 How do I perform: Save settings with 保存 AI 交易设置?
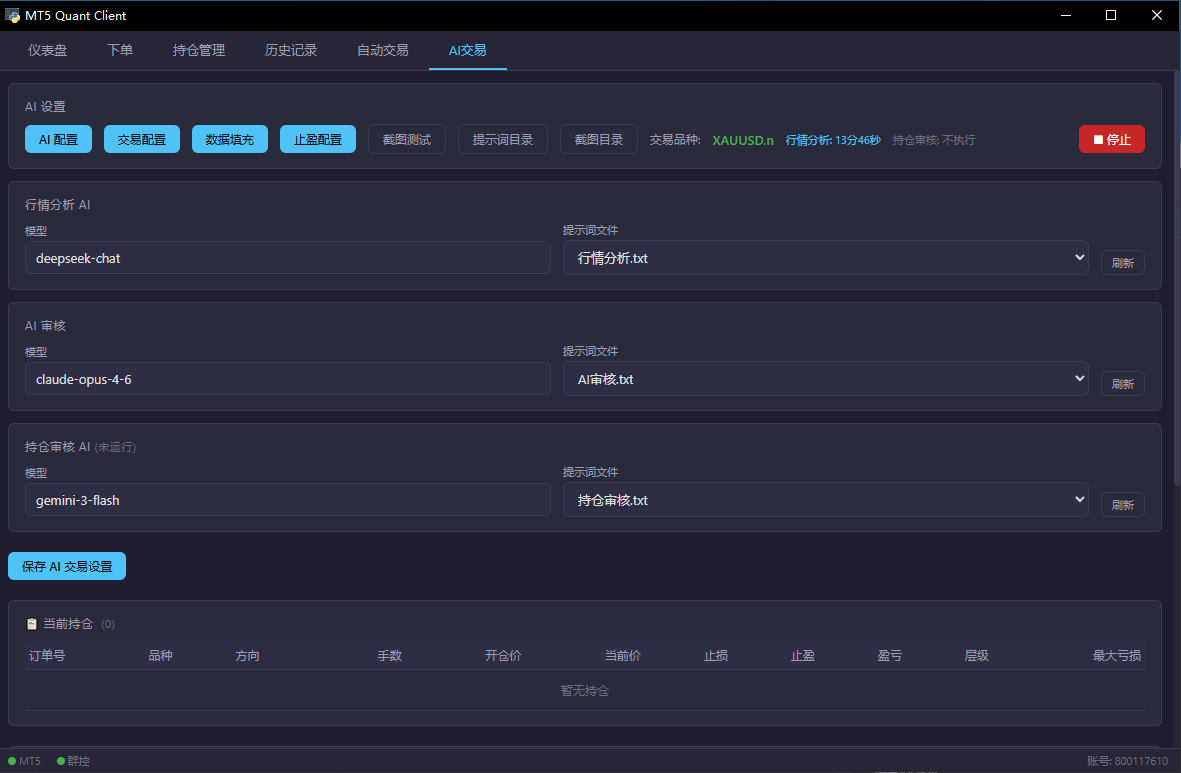pos(67,566)
